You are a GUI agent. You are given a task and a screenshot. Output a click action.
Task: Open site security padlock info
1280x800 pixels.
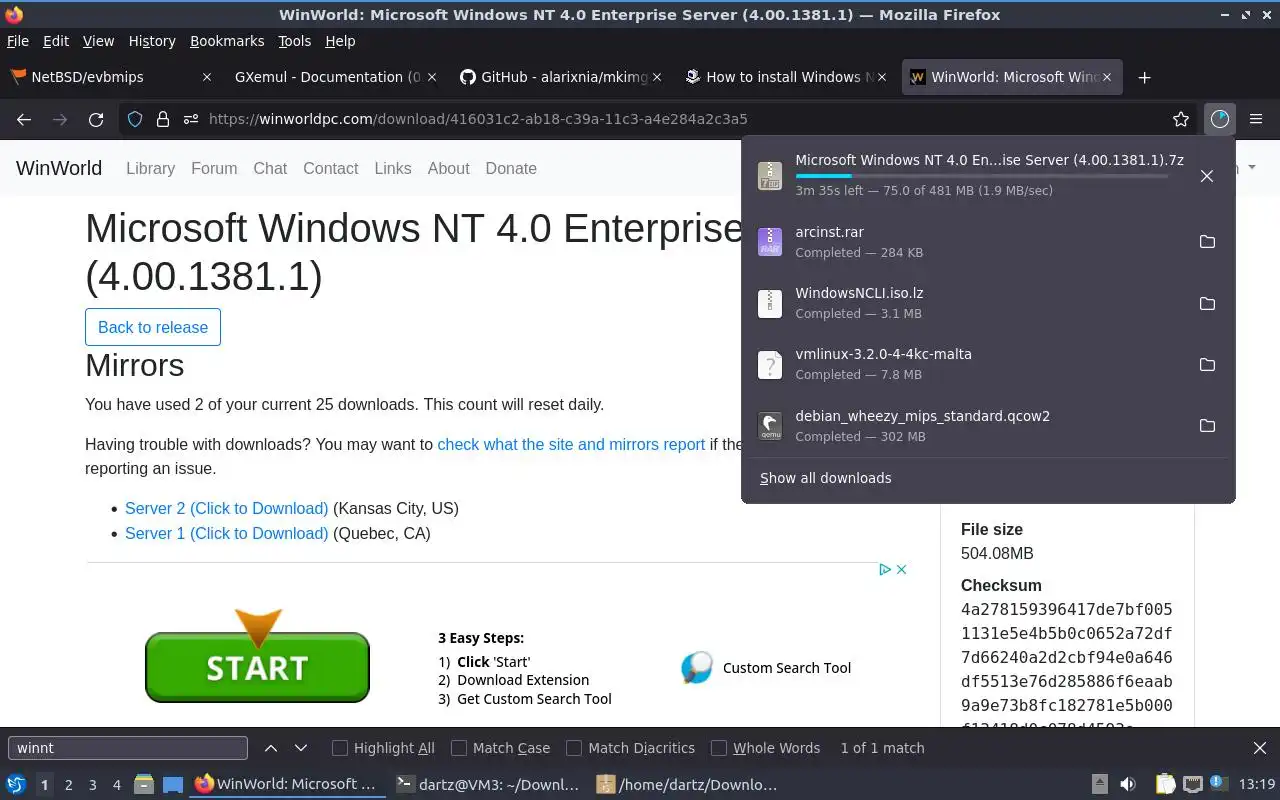coord(162,119)
